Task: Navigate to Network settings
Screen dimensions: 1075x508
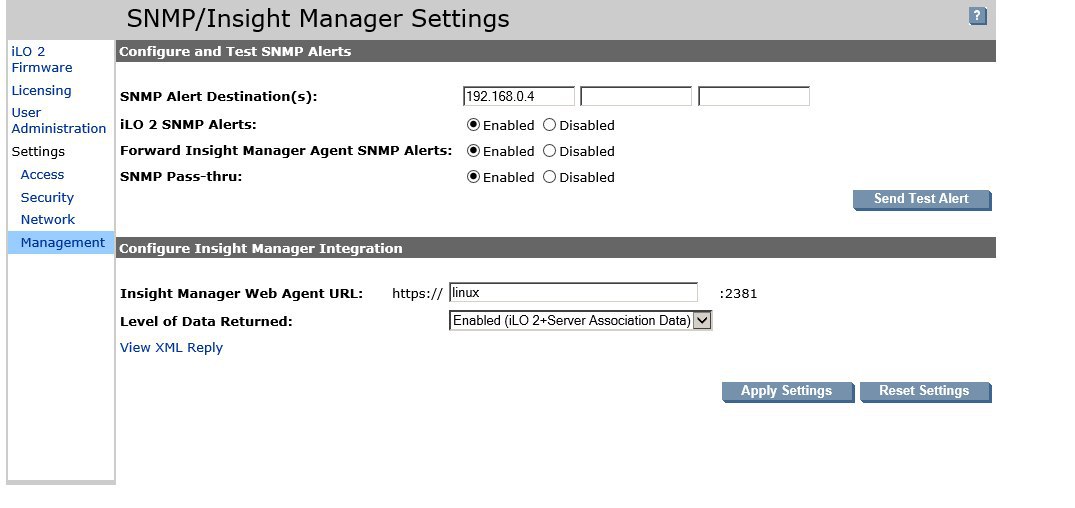Action: [48, 219]
